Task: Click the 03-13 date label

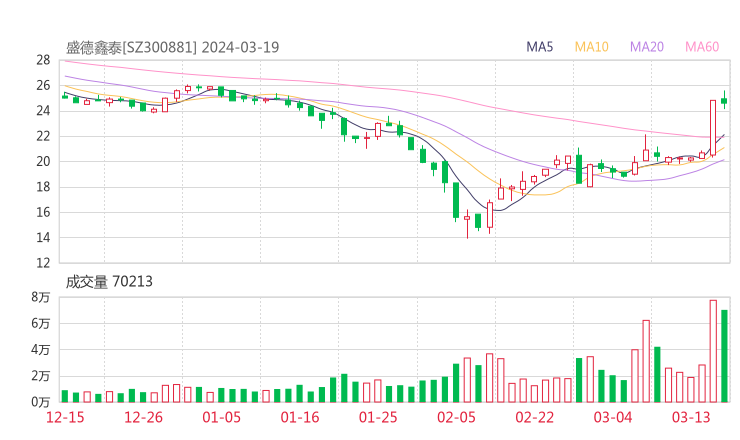Action: coord(691,417)
